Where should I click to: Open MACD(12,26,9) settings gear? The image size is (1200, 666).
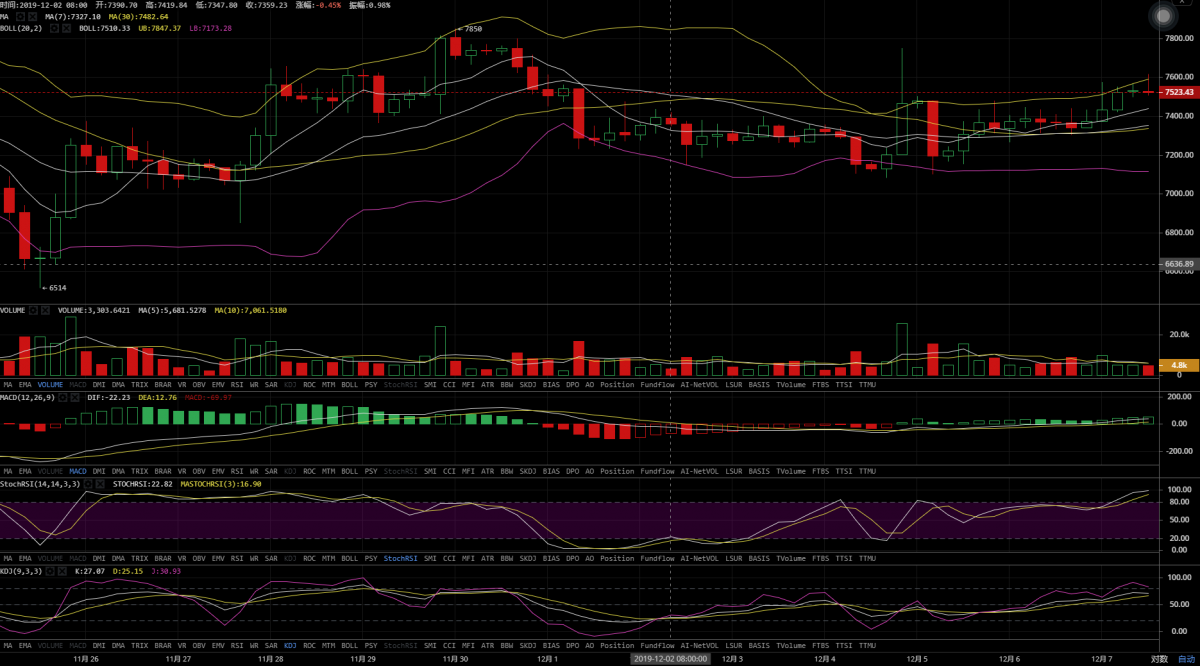pos(63,397)
